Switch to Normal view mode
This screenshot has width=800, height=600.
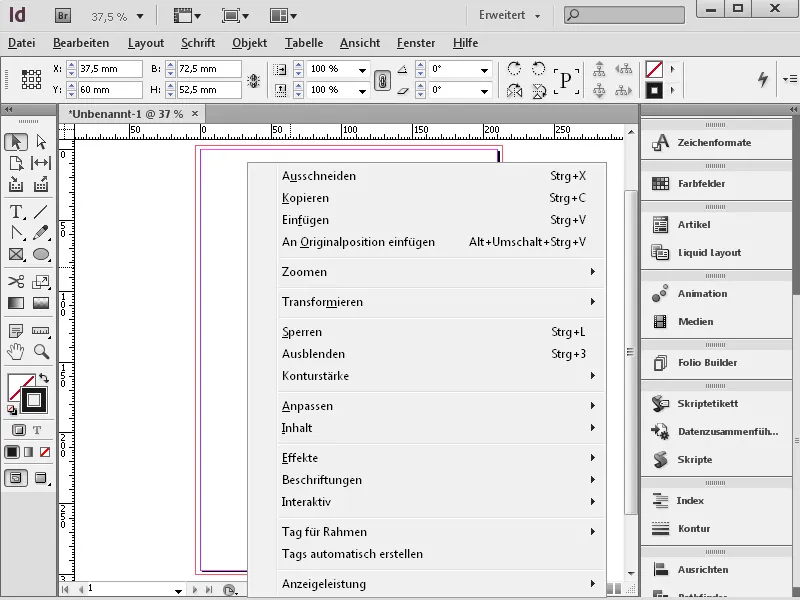[16, 478]
